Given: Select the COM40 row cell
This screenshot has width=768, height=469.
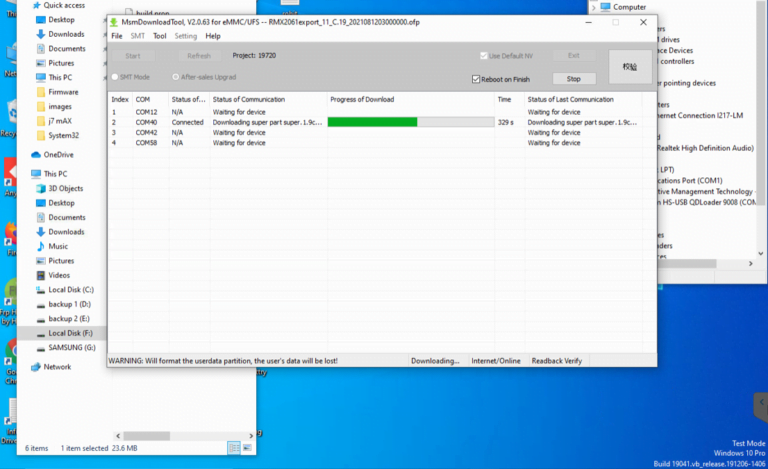Looking at the screenshot, I should pyautogui.click(x=146, y=122).
